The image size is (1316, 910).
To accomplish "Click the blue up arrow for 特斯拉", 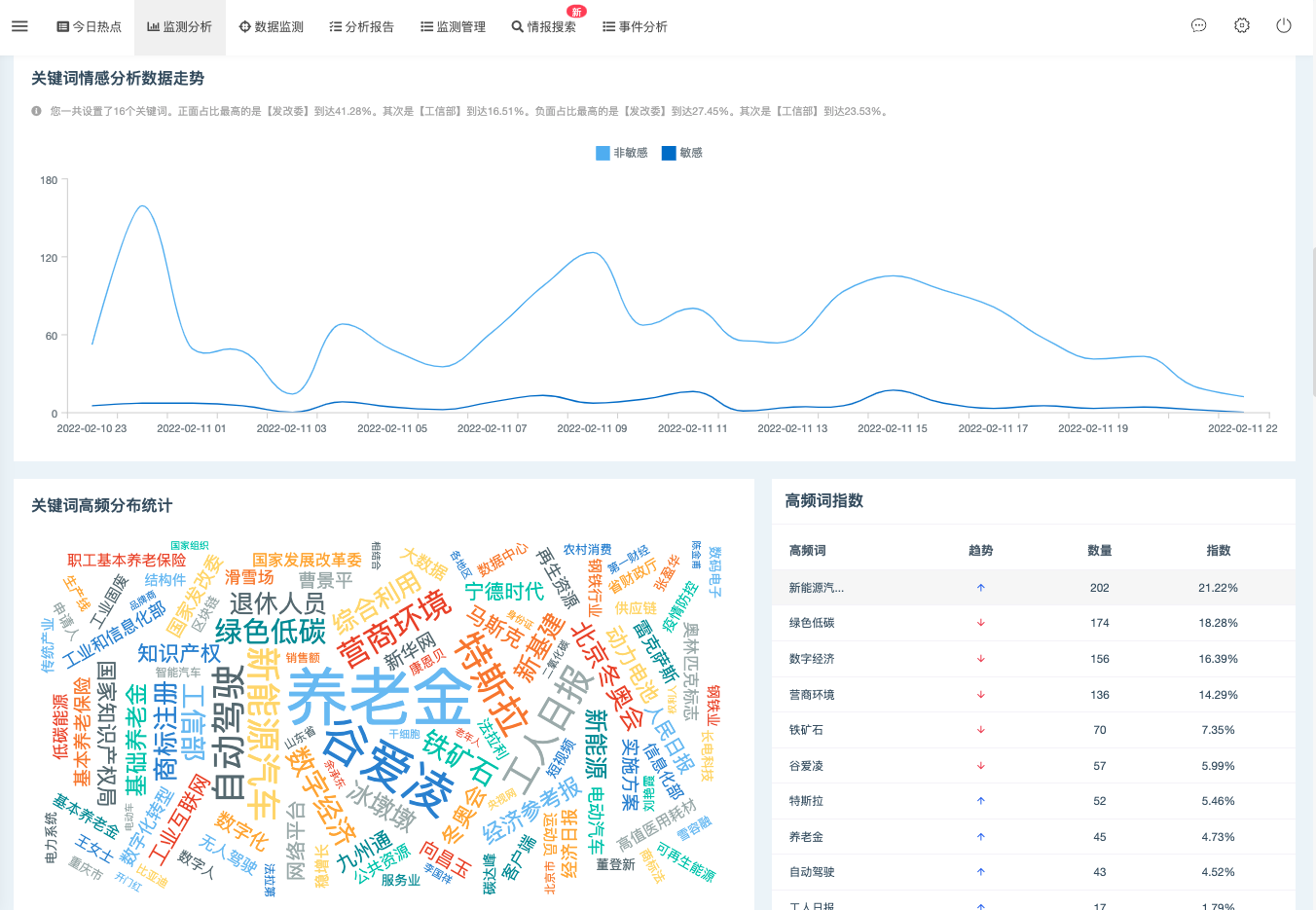I will click(x=981, y=801).
